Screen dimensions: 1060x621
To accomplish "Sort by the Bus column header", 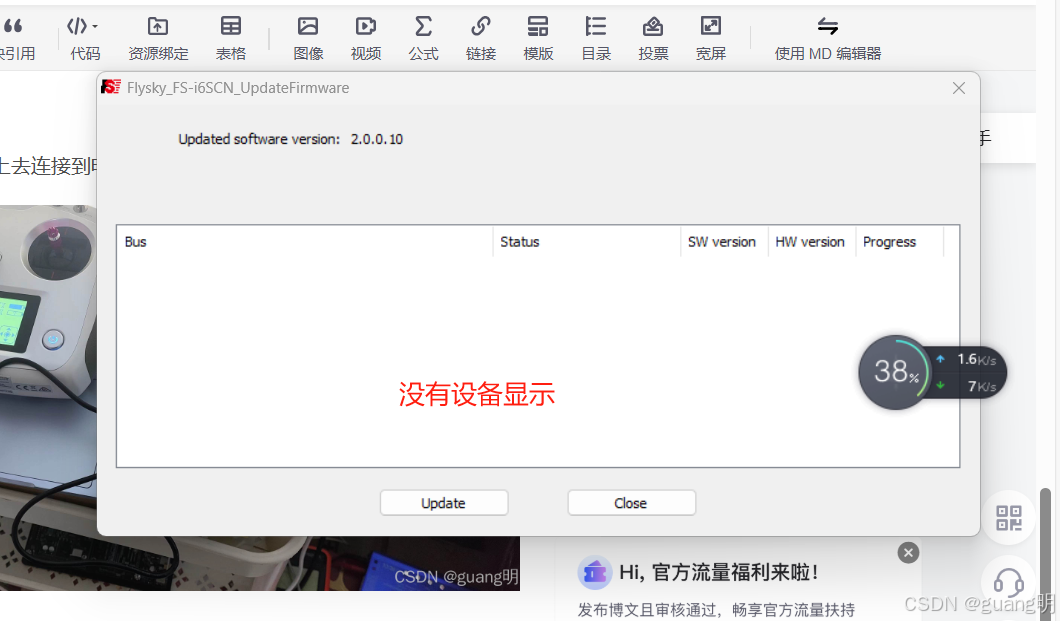I will point(305,242).
